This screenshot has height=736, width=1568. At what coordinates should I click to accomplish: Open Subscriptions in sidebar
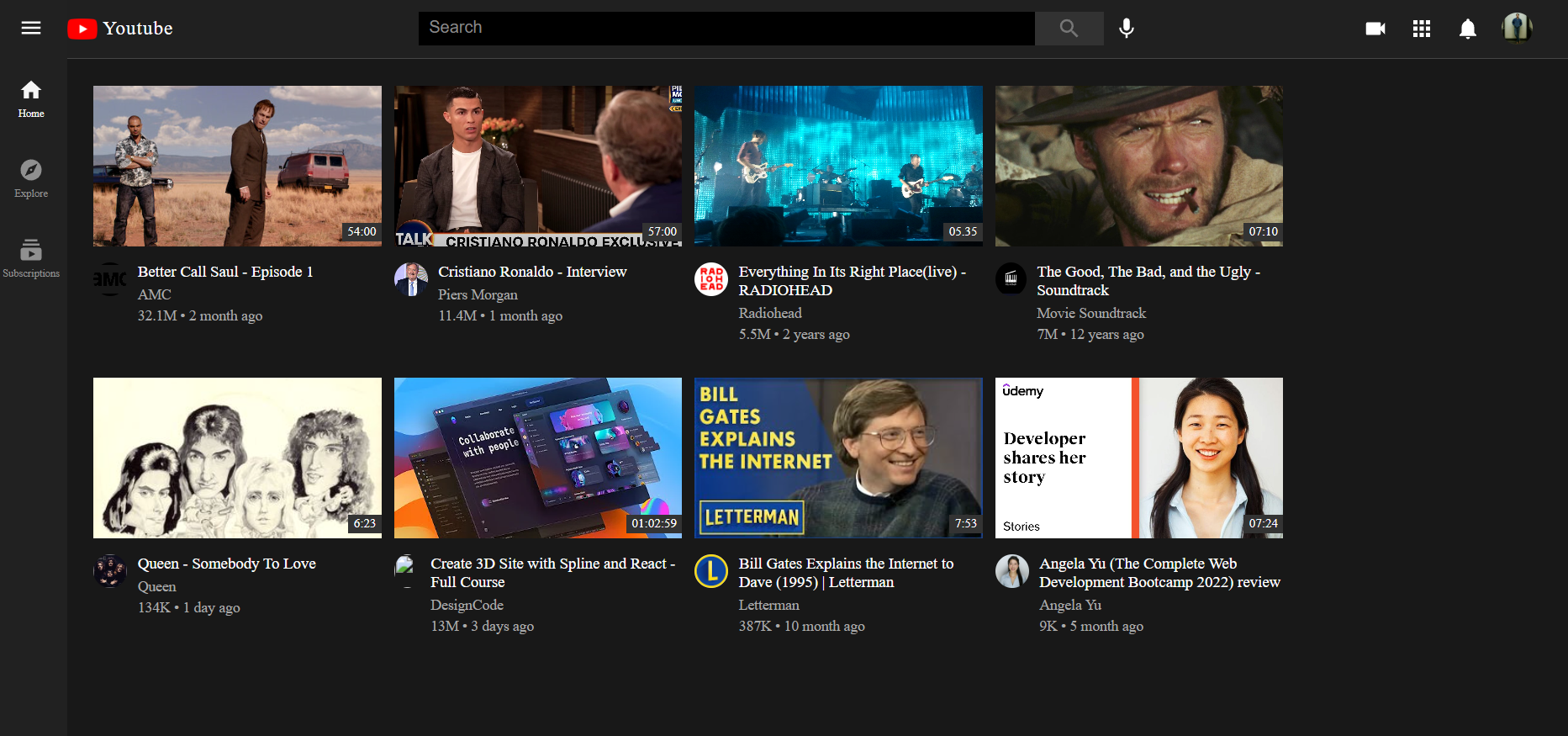click(31, 259)
